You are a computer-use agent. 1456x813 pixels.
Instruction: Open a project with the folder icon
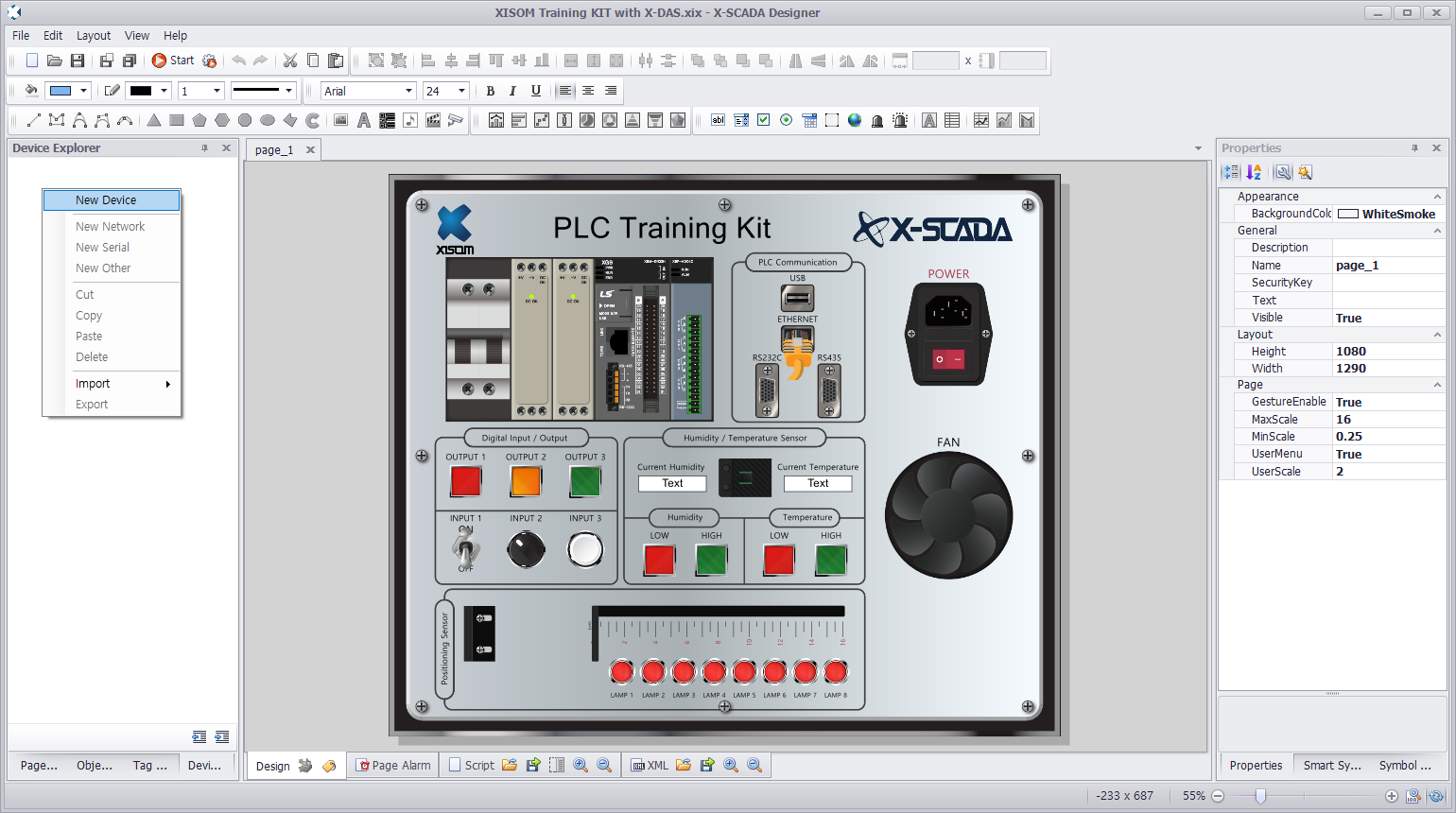pos(55,61)
